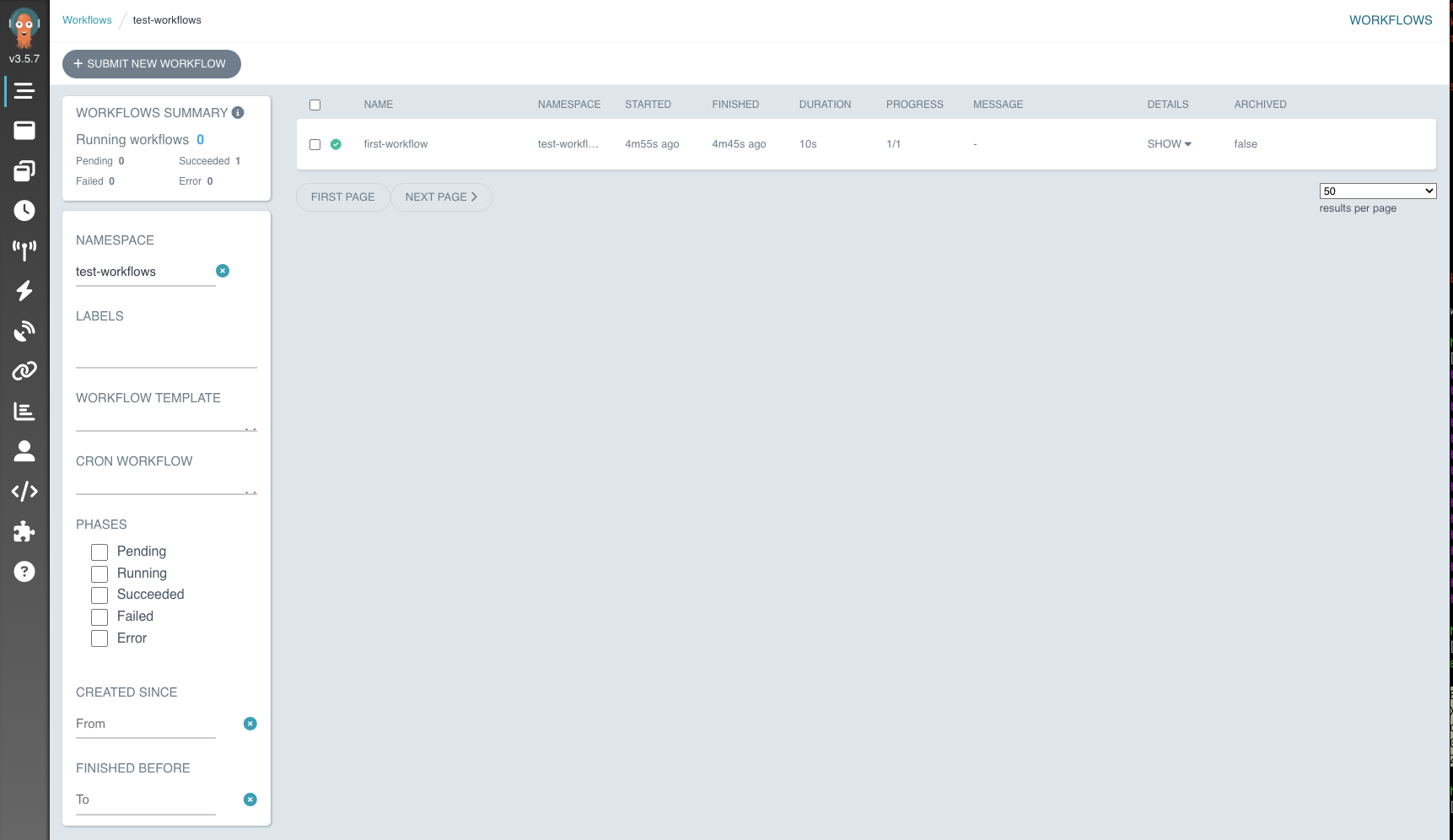Select the first-workflow row checkbox
The width and height of the screenshot is (1453, 840).
tap(315, 145)
